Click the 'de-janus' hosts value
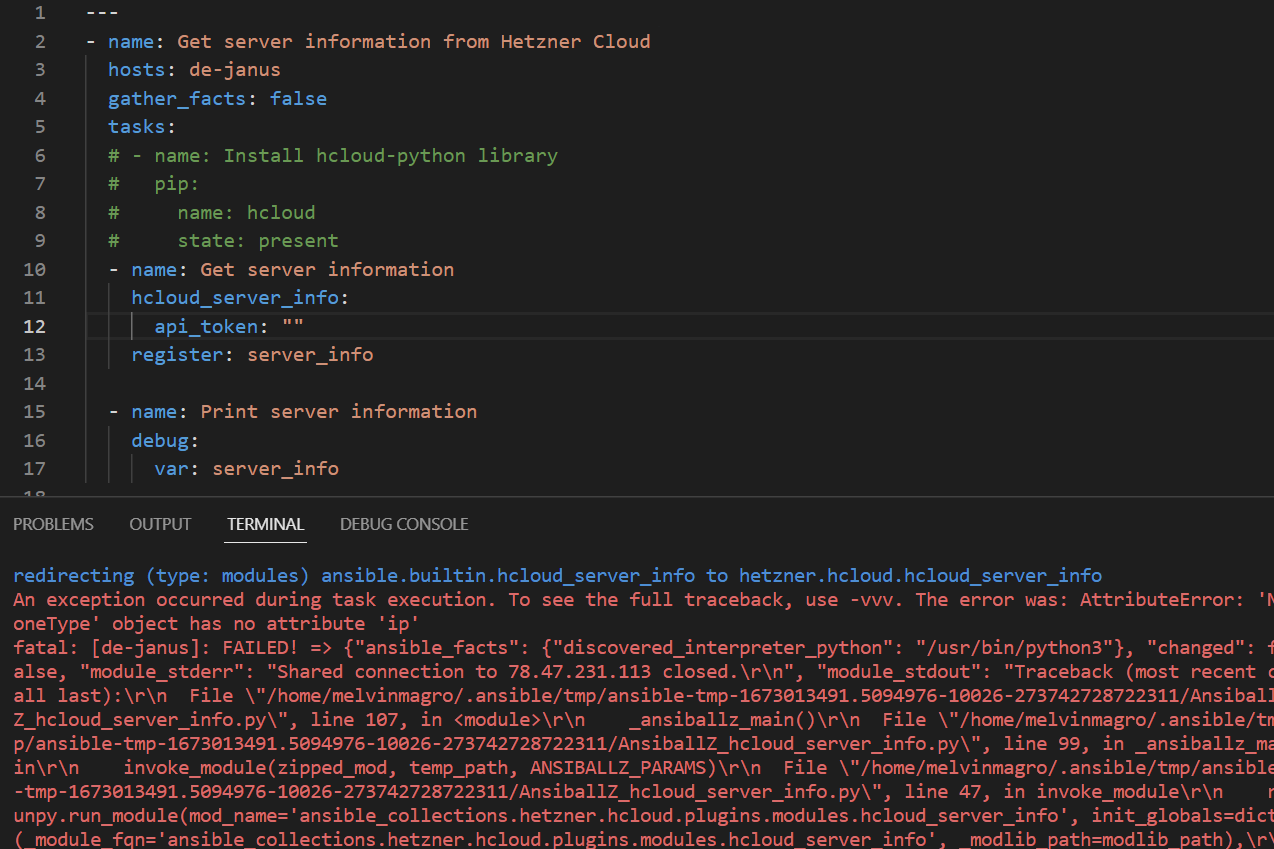1274x849 pixels. (235, 70)
